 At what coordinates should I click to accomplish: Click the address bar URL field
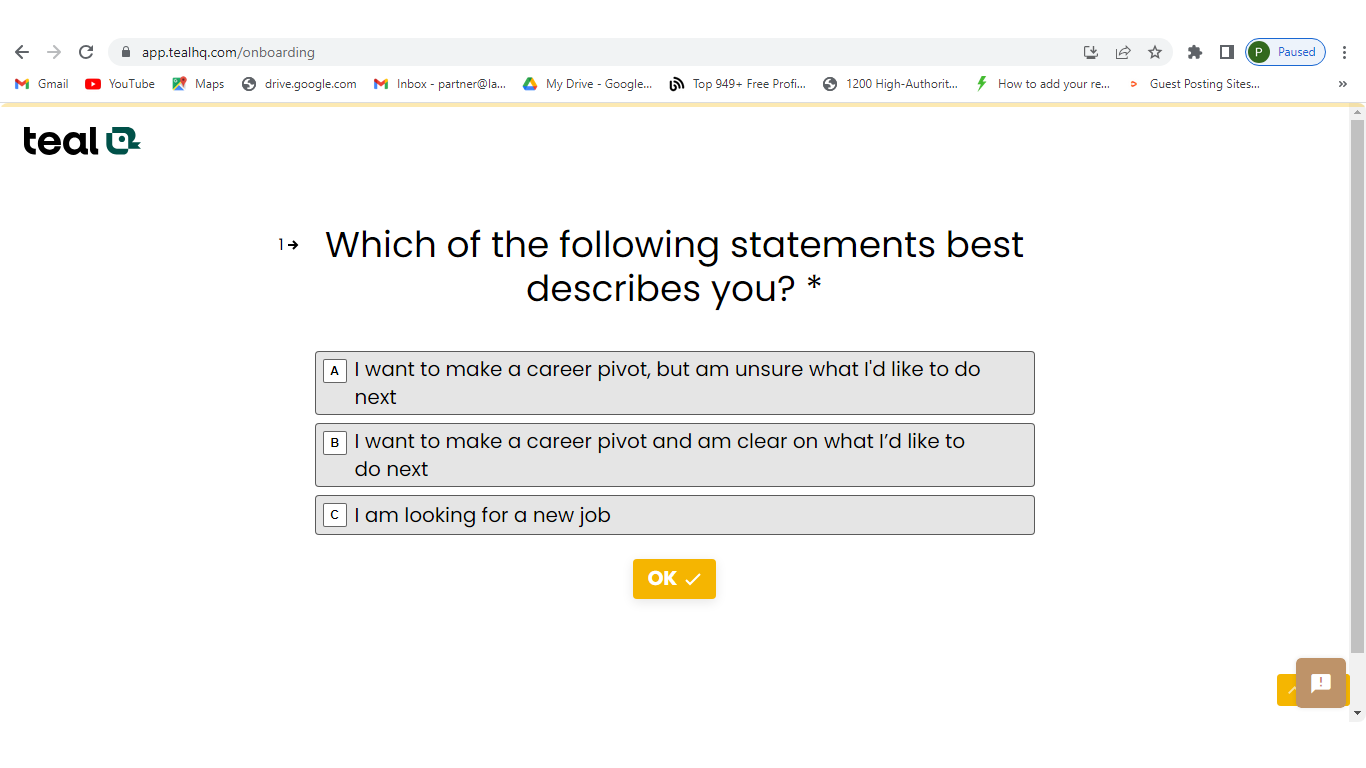click(x=600, y=52)
